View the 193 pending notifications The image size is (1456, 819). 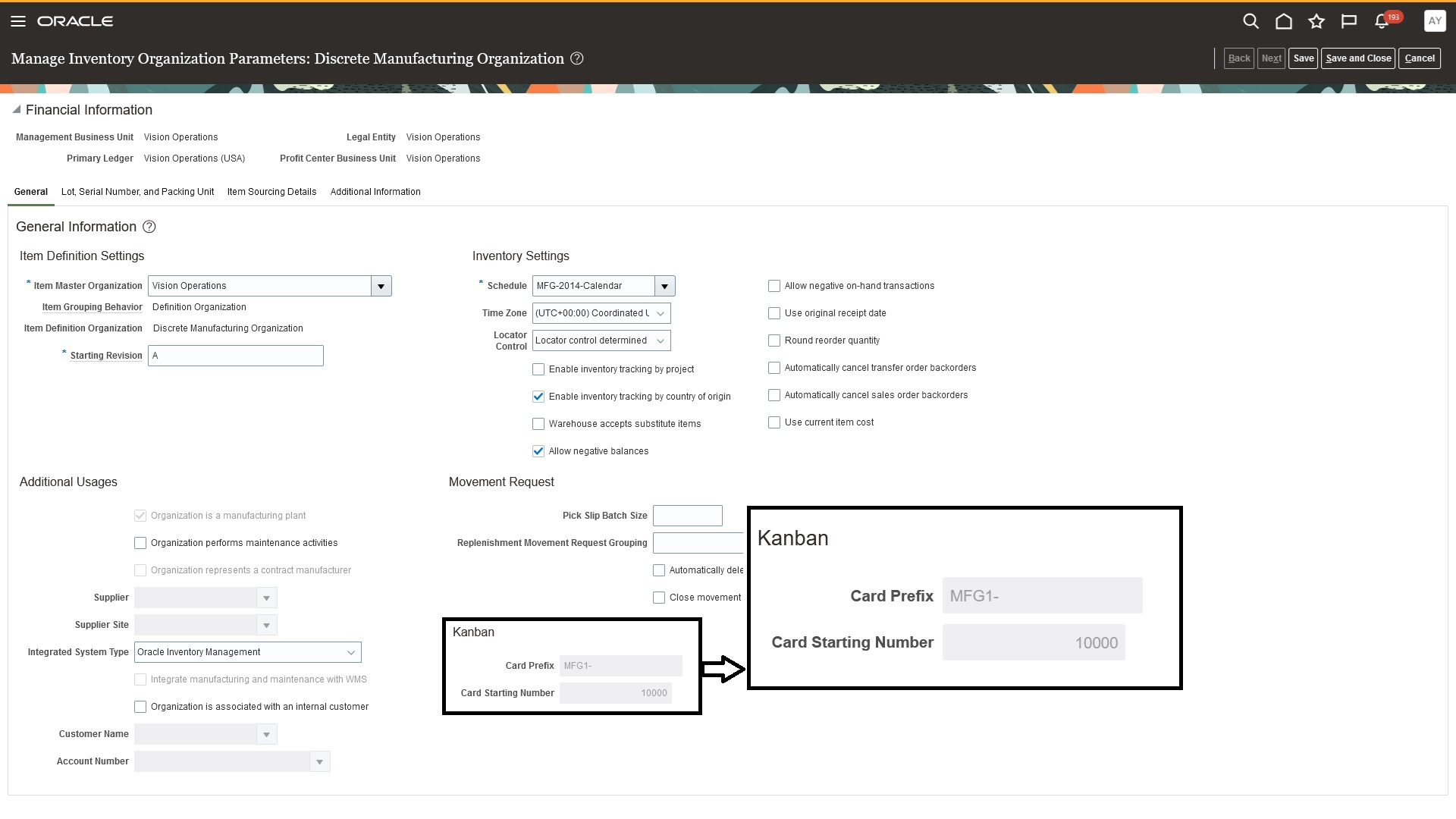click(1382, 22)
